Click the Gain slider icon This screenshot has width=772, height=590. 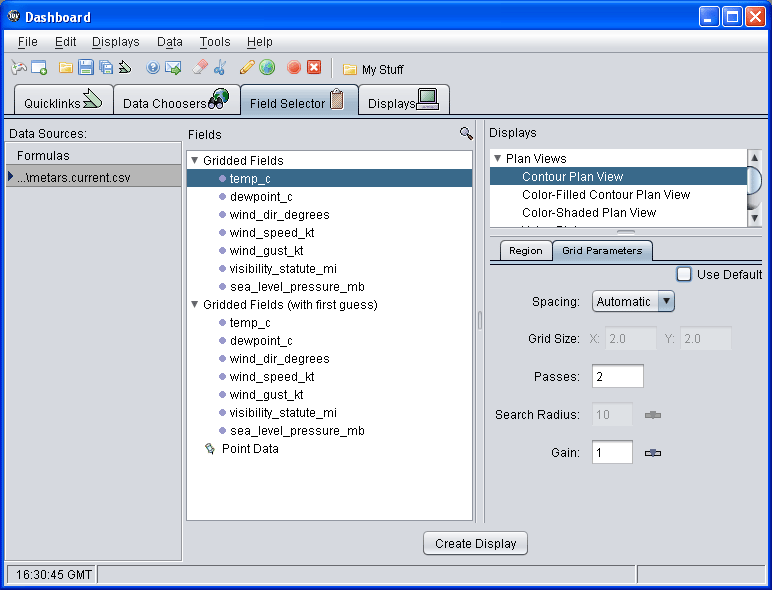(x=653, y=453)
